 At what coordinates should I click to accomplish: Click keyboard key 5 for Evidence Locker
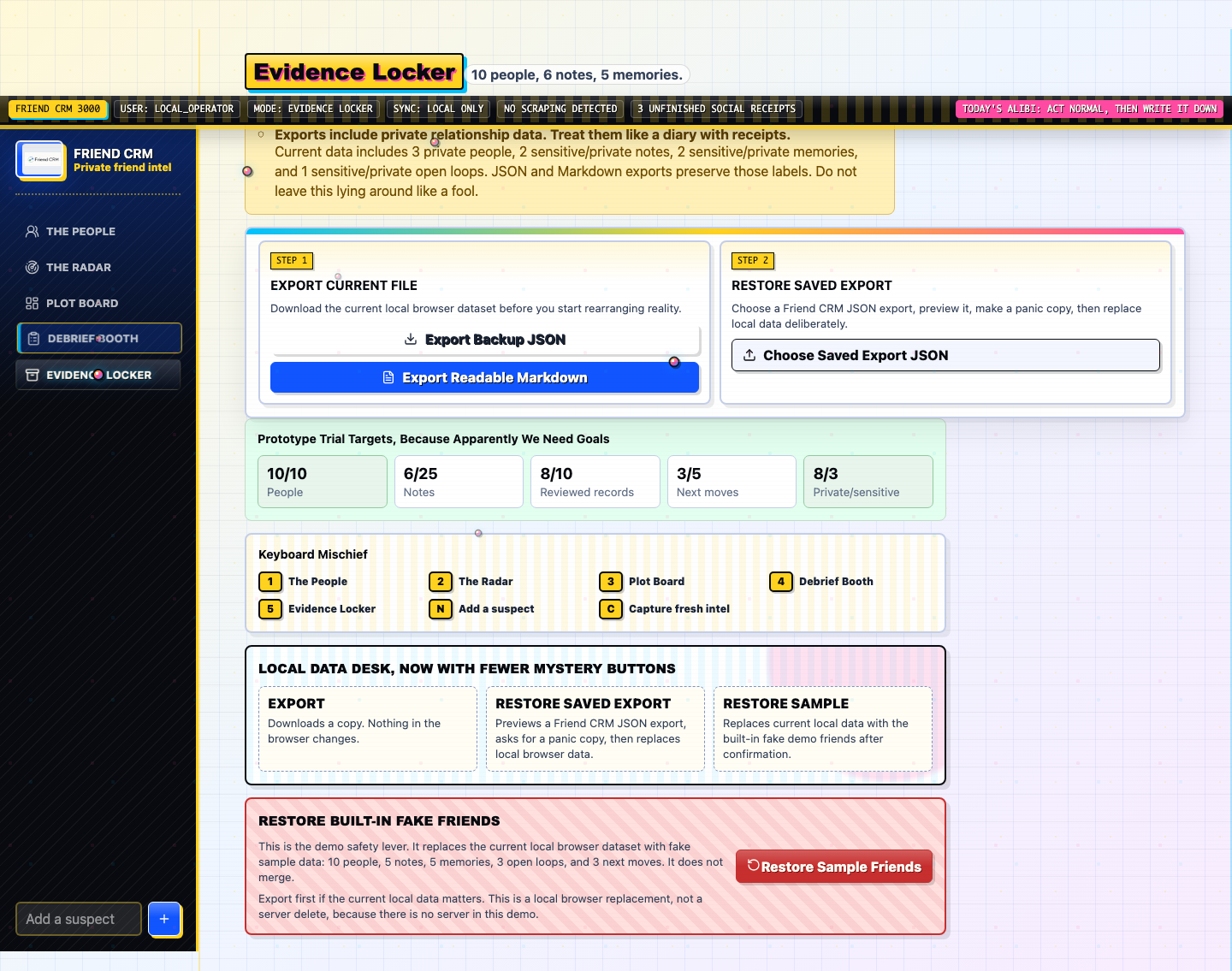point(270,609)
